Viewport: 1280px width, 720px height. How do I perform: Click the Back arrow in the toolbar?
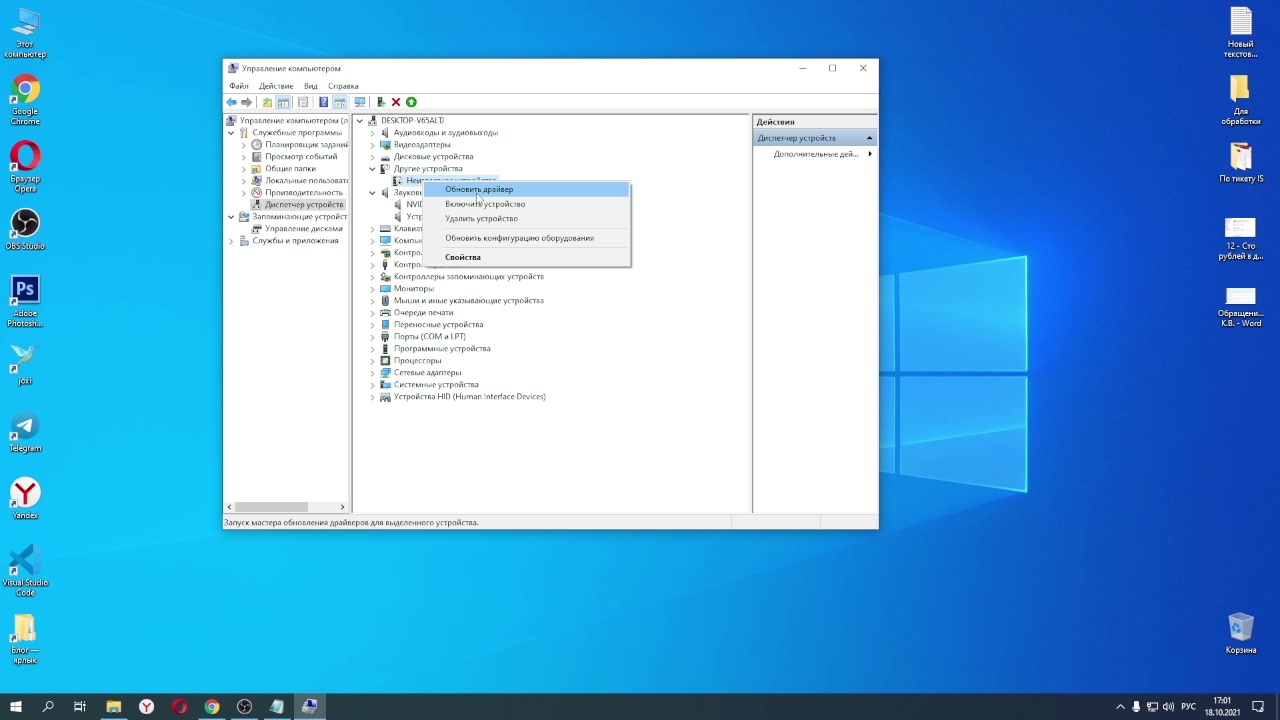click(232, 102)
